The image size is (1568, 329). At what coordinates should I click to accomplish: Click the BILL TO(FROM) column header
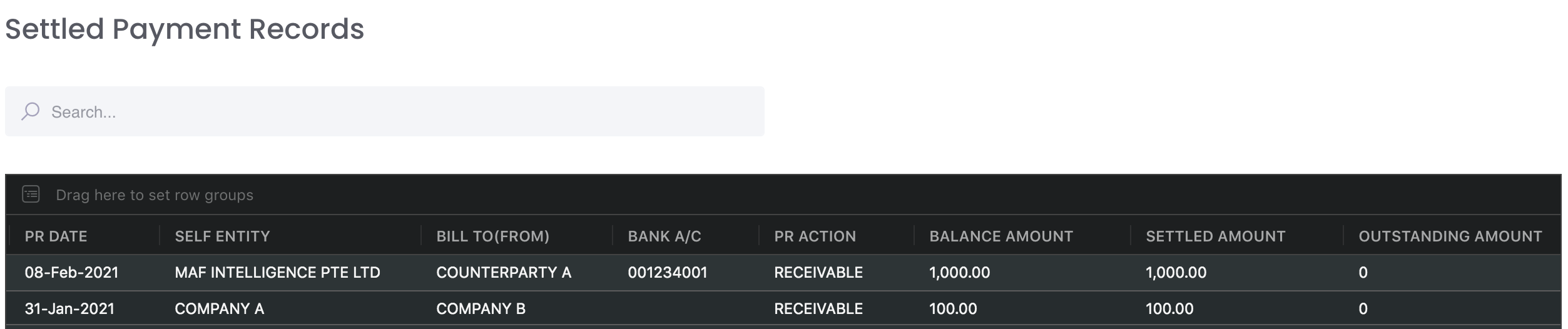492,236
